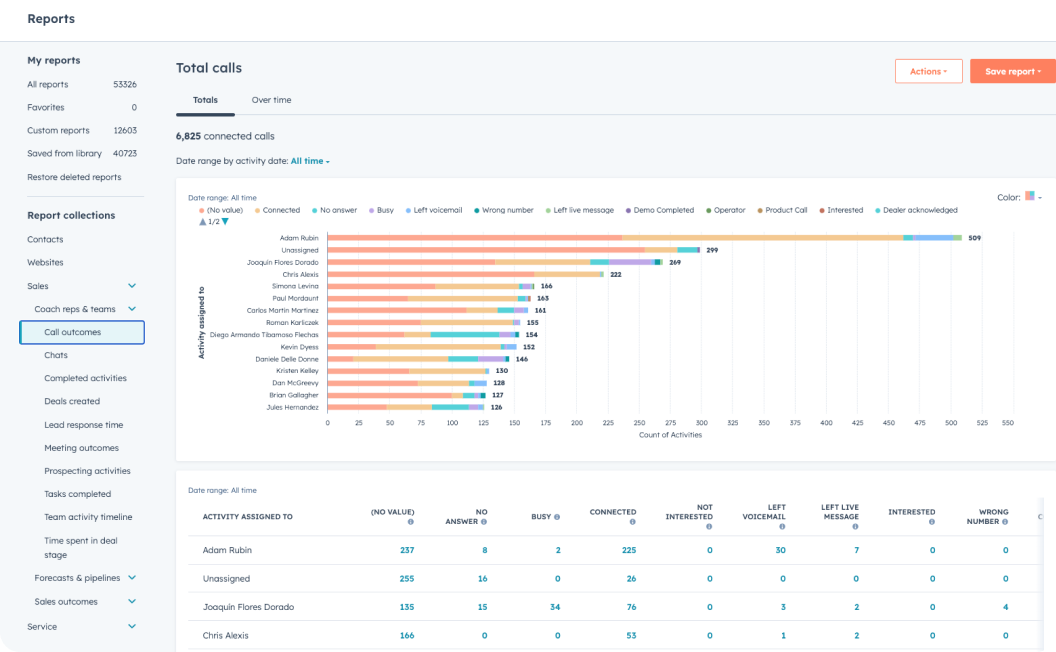1056x652 pixels.
Task: Expand the Forecasts & pipelines section
Action: (132, 578)
